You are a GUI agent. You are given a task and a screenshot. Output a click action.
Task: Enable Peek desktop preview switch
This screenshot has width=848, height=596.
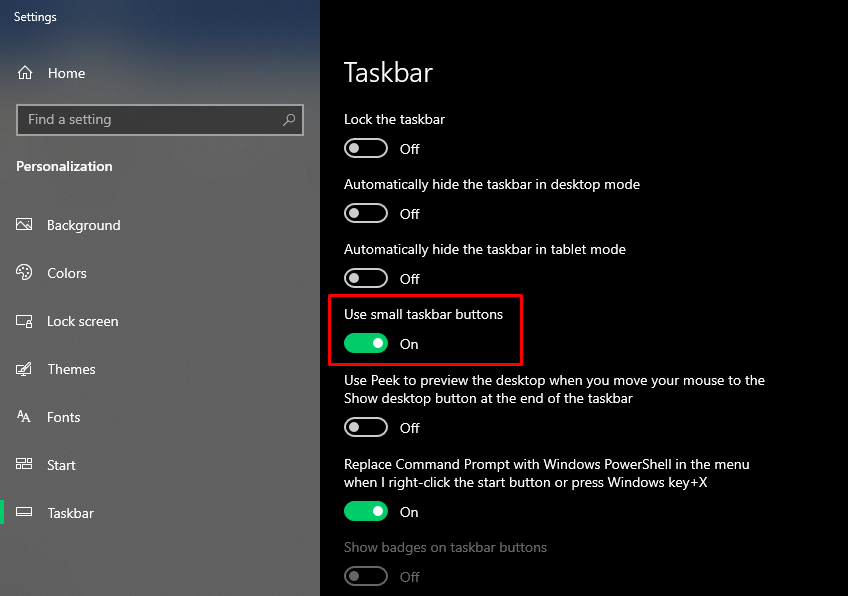click(366, 427)
